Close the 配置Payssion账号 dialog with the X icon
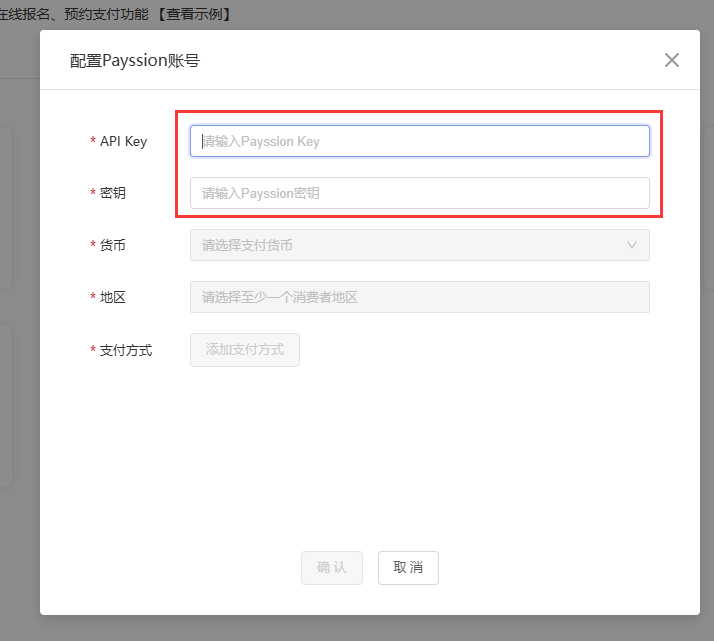The width and height of the screenshot is (714, 641). coord(672,60)
